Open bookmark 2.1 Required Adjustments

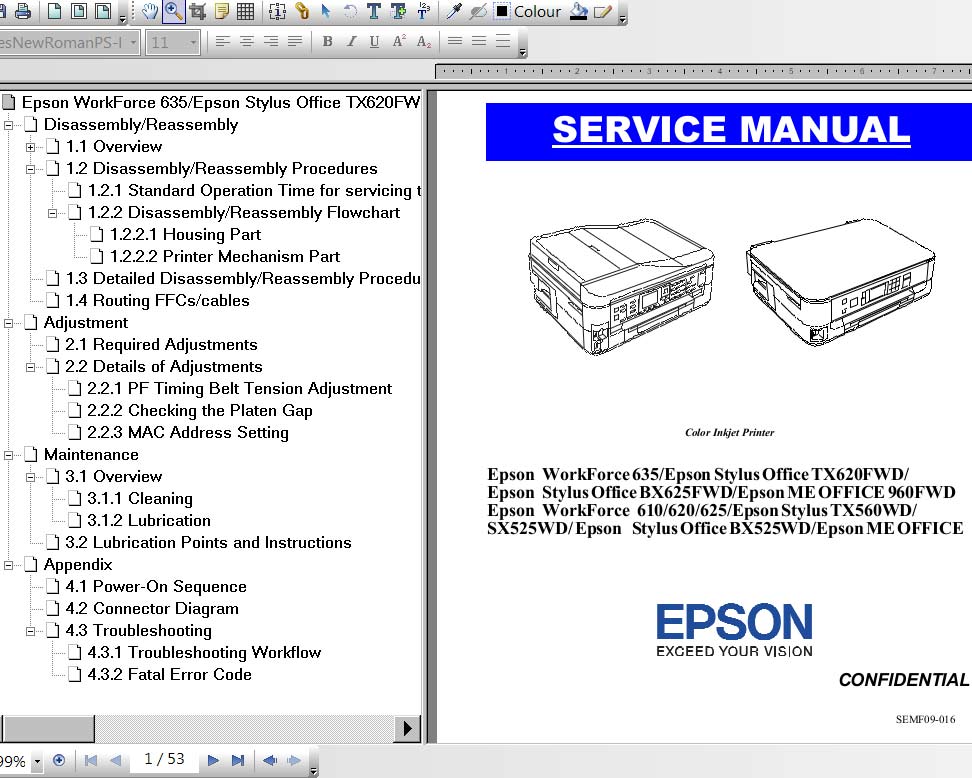[x=161, y=345]
